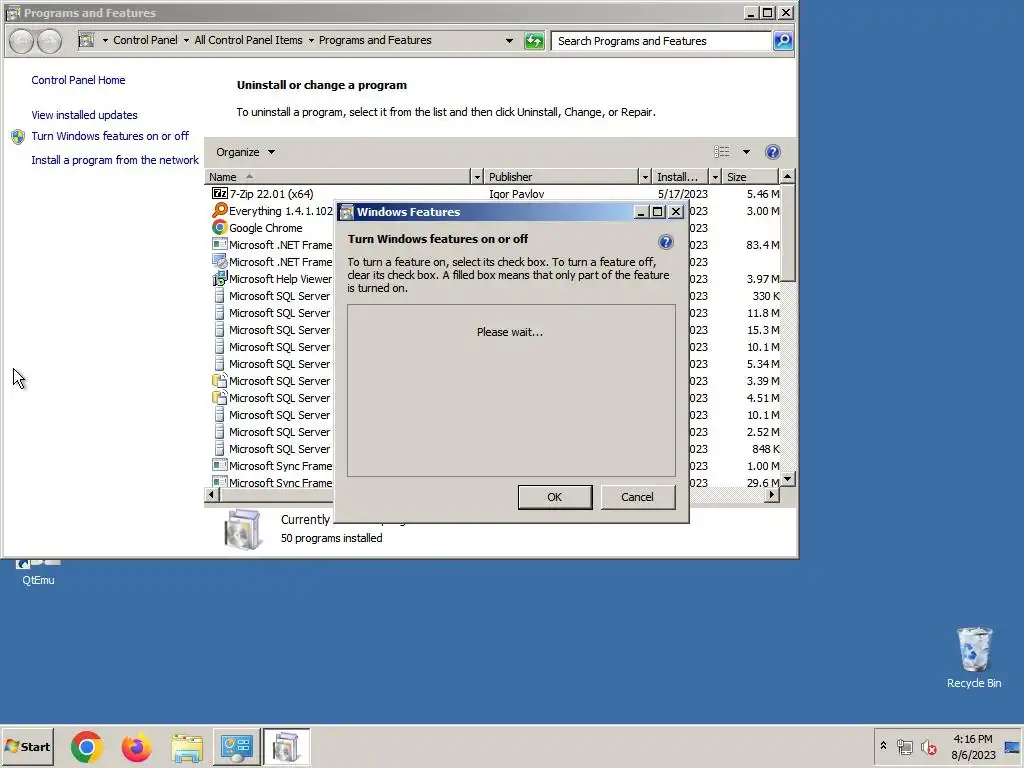Select the 7-Zip 22.01 icon
1024x768 pixels.
pos(219,193)
